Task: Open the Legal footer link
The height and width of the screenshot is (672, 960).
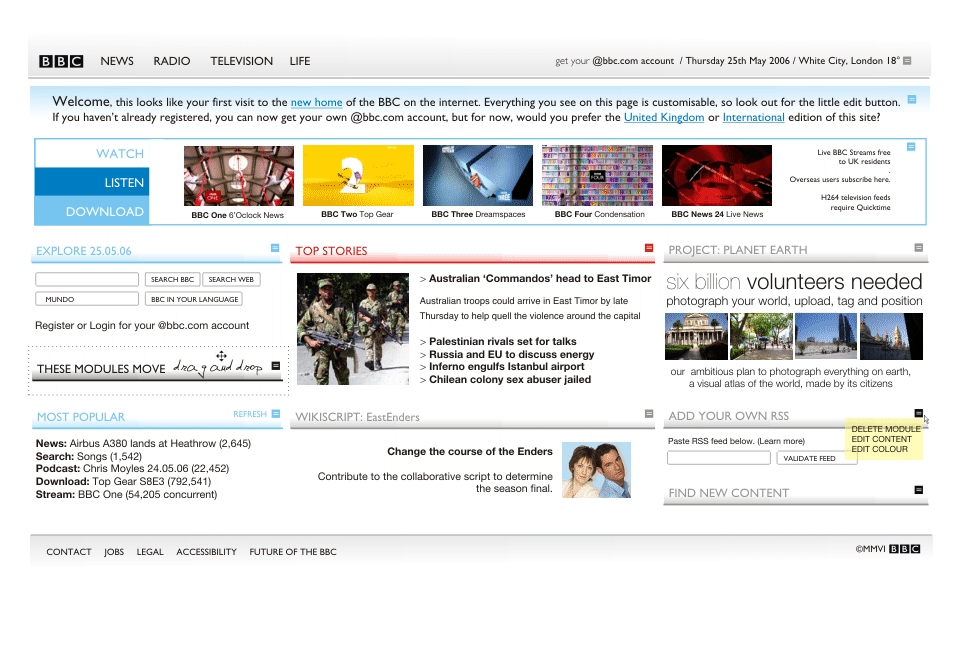Action: 150,552
